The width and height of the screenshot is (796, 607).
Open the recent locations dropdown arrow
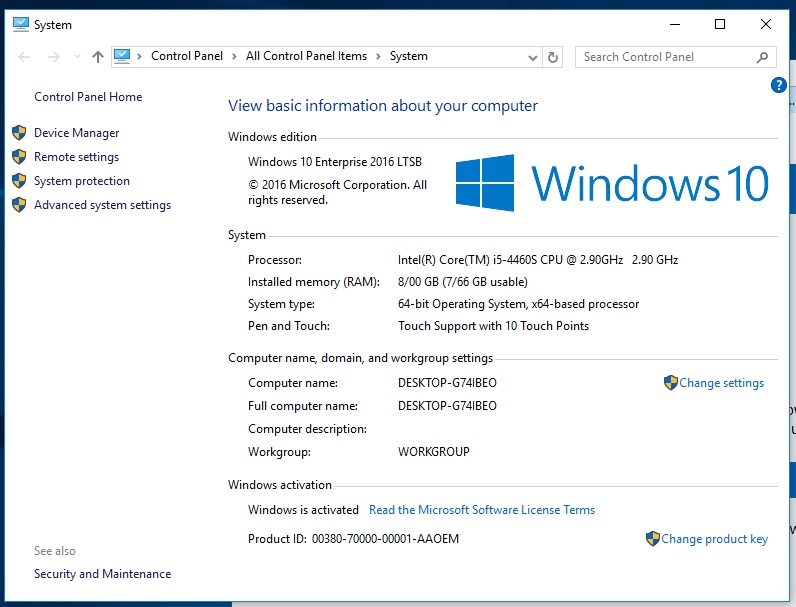[77, 57]
